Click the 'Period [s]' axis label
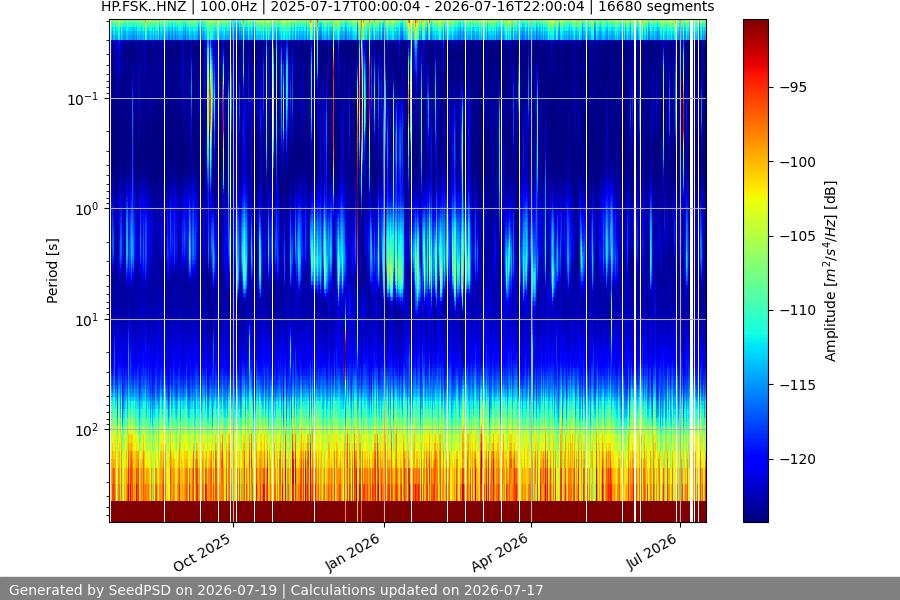This screenshot has height=600, width=900. 52,271
